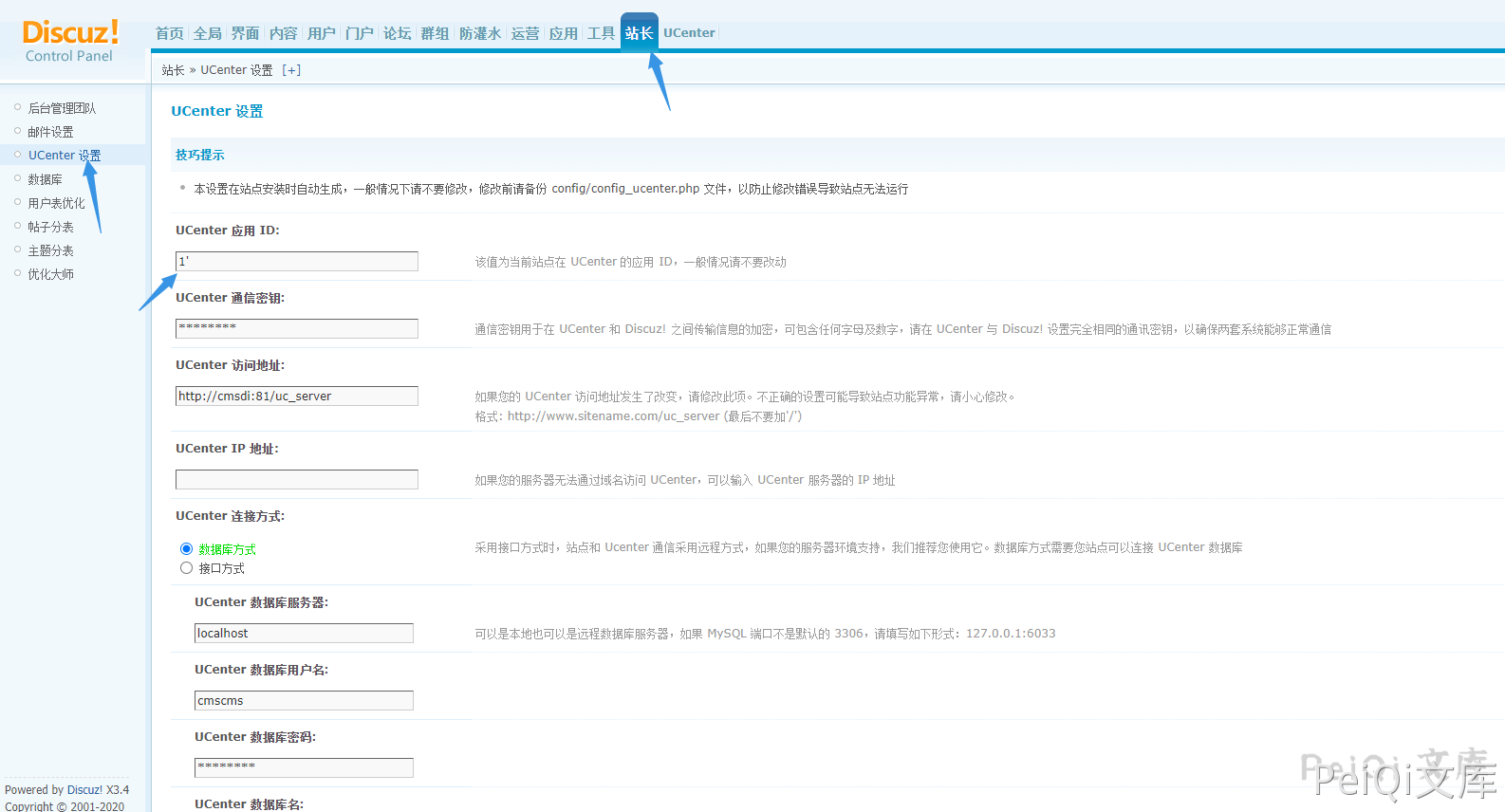Select the 数据库方式 radio button
The width and height of the screenshot is (1505, 812).
(186, 549)
